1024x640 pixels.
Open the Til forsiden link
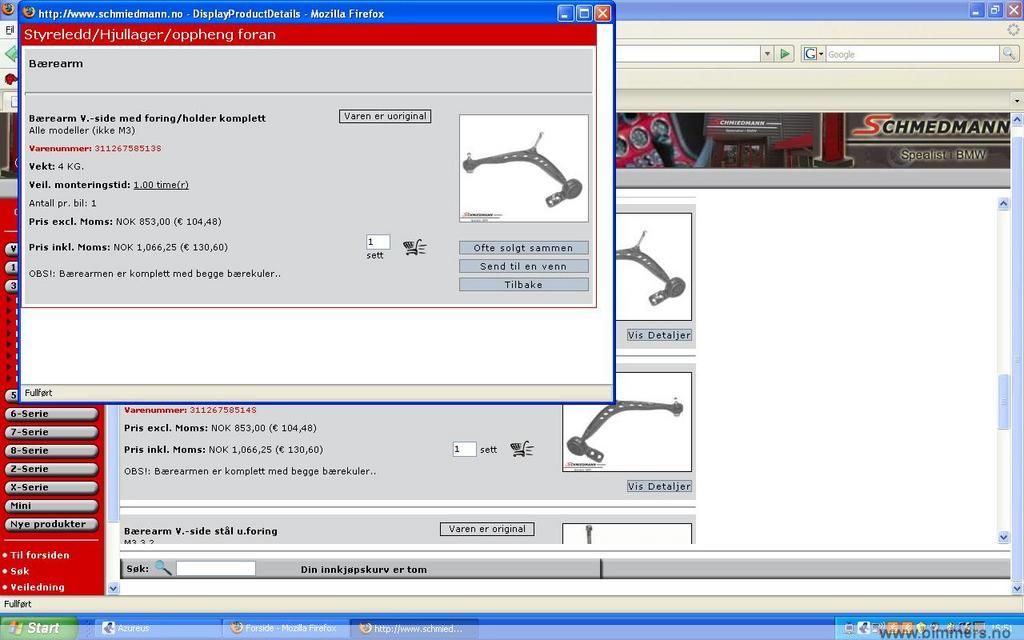pos(40,555)
